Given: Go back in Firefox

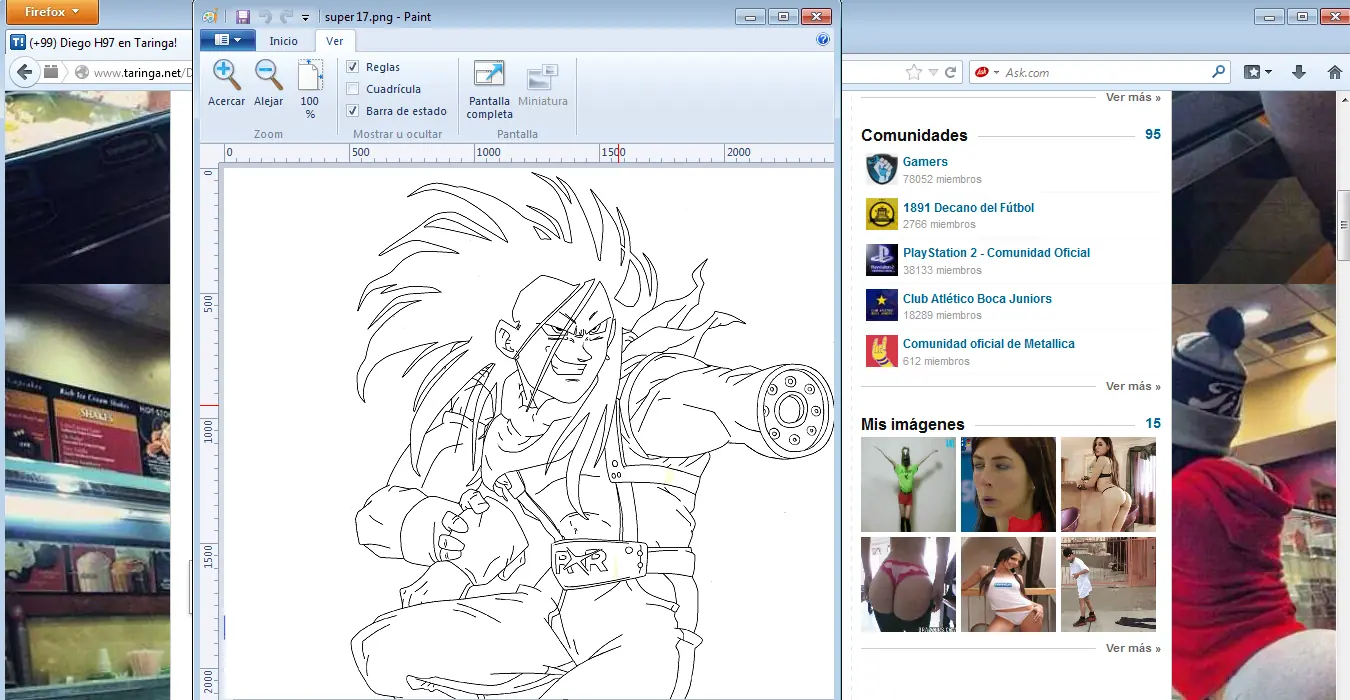Looking at the screenshot, I should tap(24, 72).
